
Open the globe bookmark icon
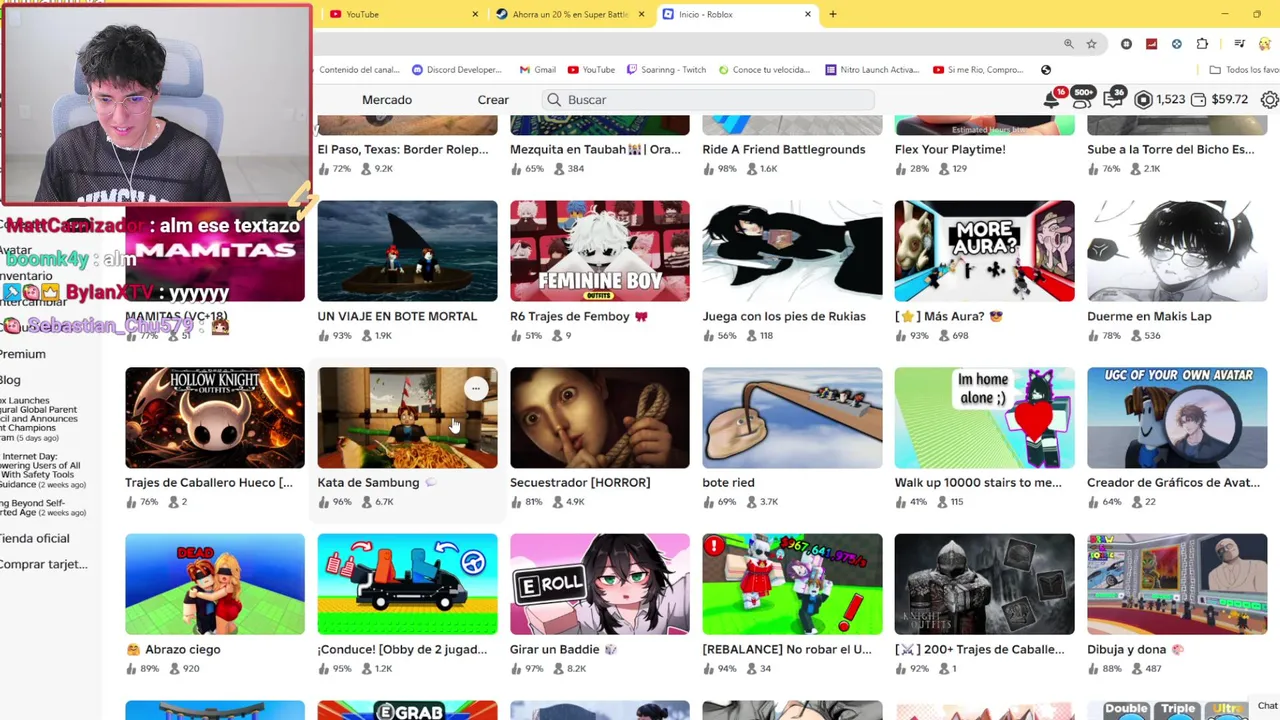coord(1046,70)
